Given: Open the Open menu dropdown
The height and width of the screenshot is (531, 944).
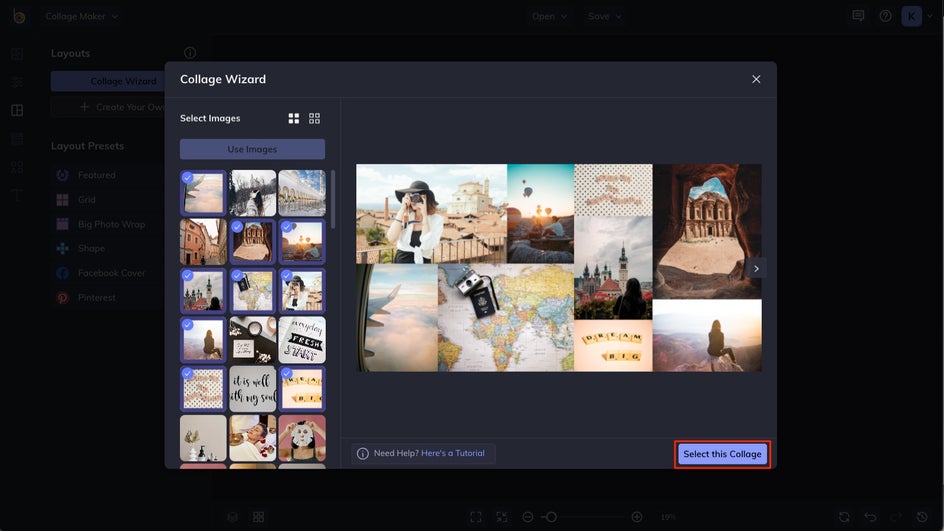Looking at the screenshot, I should (x=549, y=16).
